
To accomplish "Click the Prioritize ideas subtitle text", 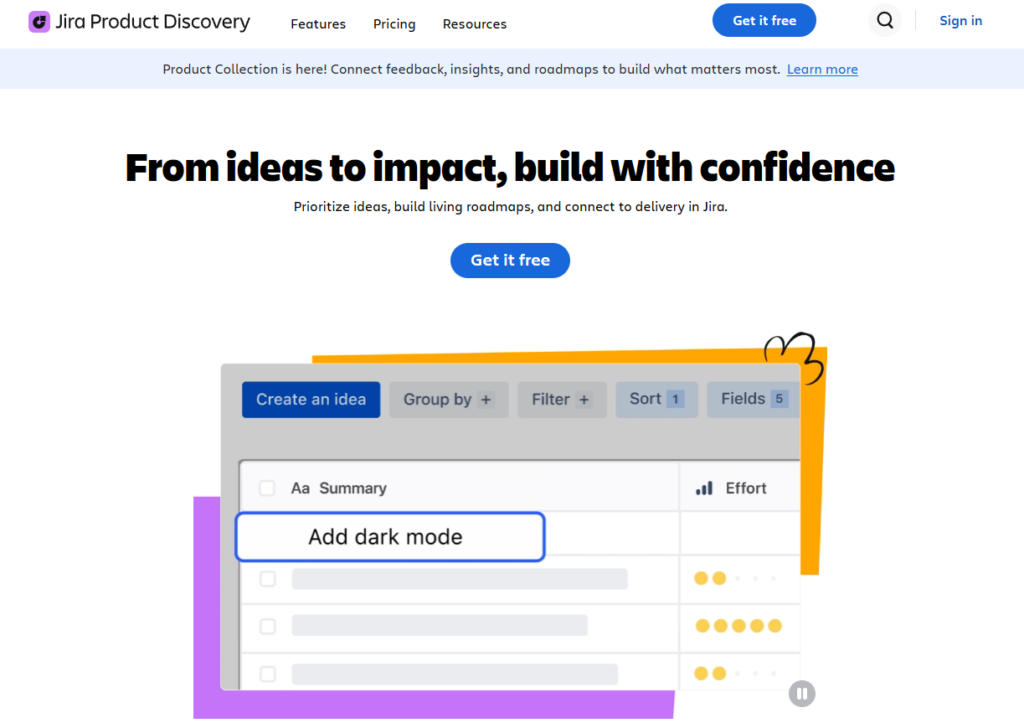I will tap(510, 207).
